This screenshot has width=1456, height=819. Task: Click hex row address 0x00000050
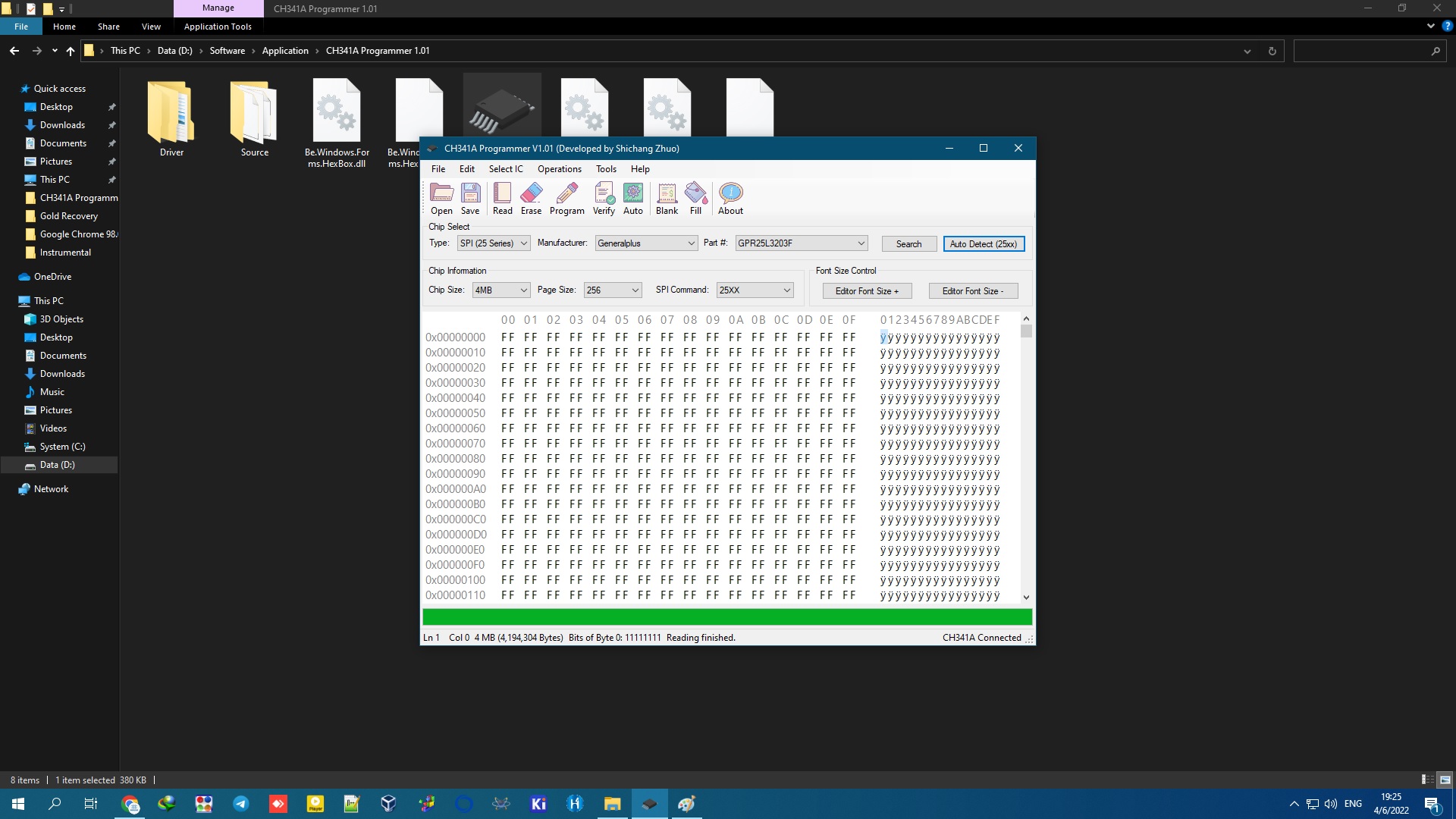click(x=455, y=413)
